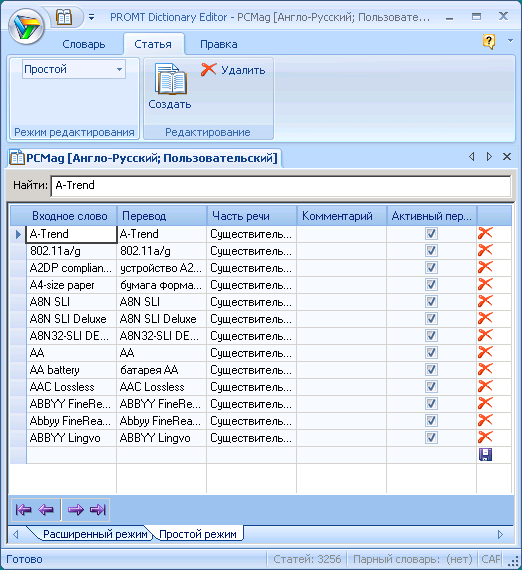Viewport: 522px width, 570px height.
Task: Open the Простой editing mode dropdown
Action: (x=74, y=69)
